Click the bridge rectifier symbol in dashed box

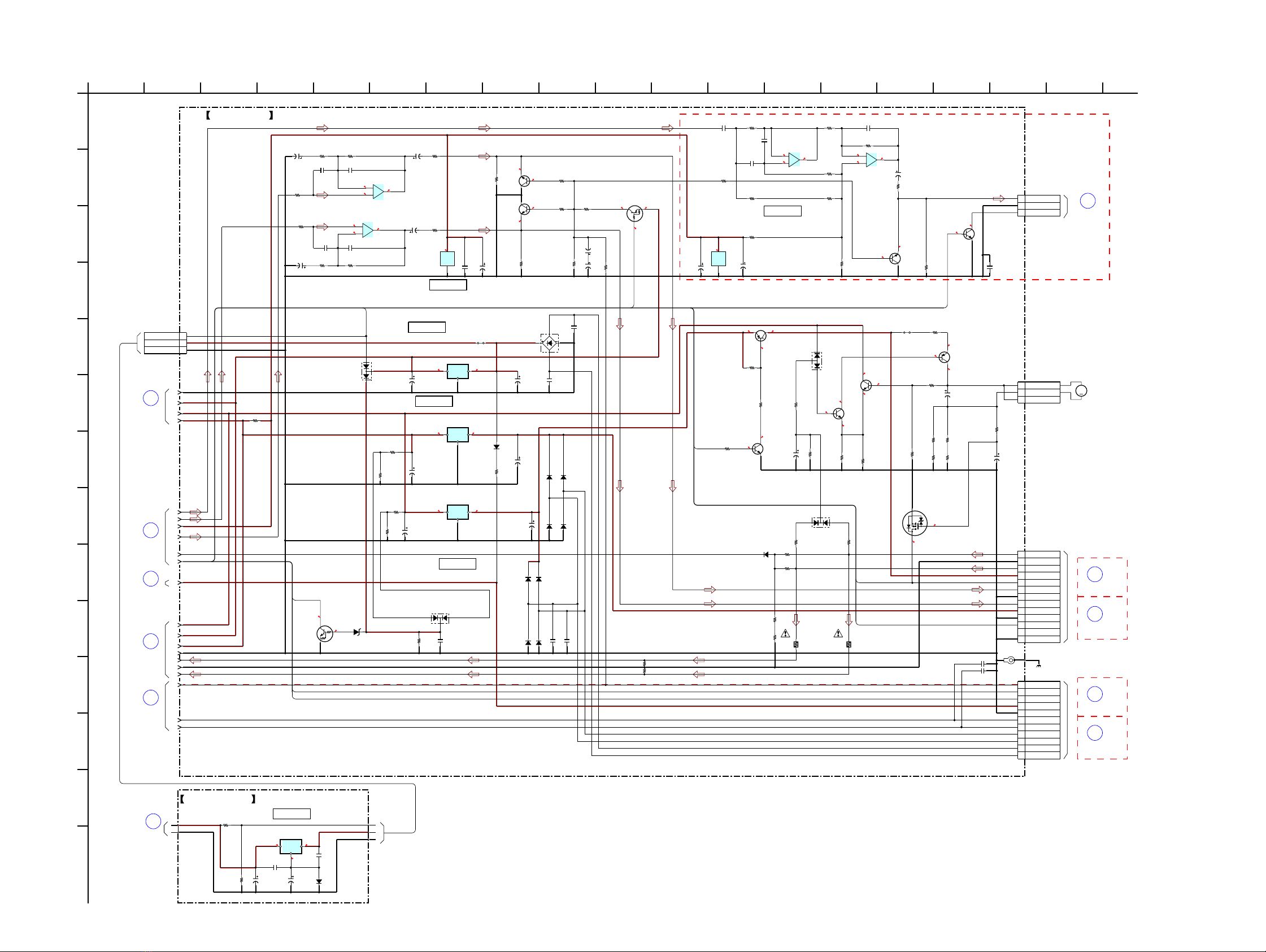[x=550, y=343]
